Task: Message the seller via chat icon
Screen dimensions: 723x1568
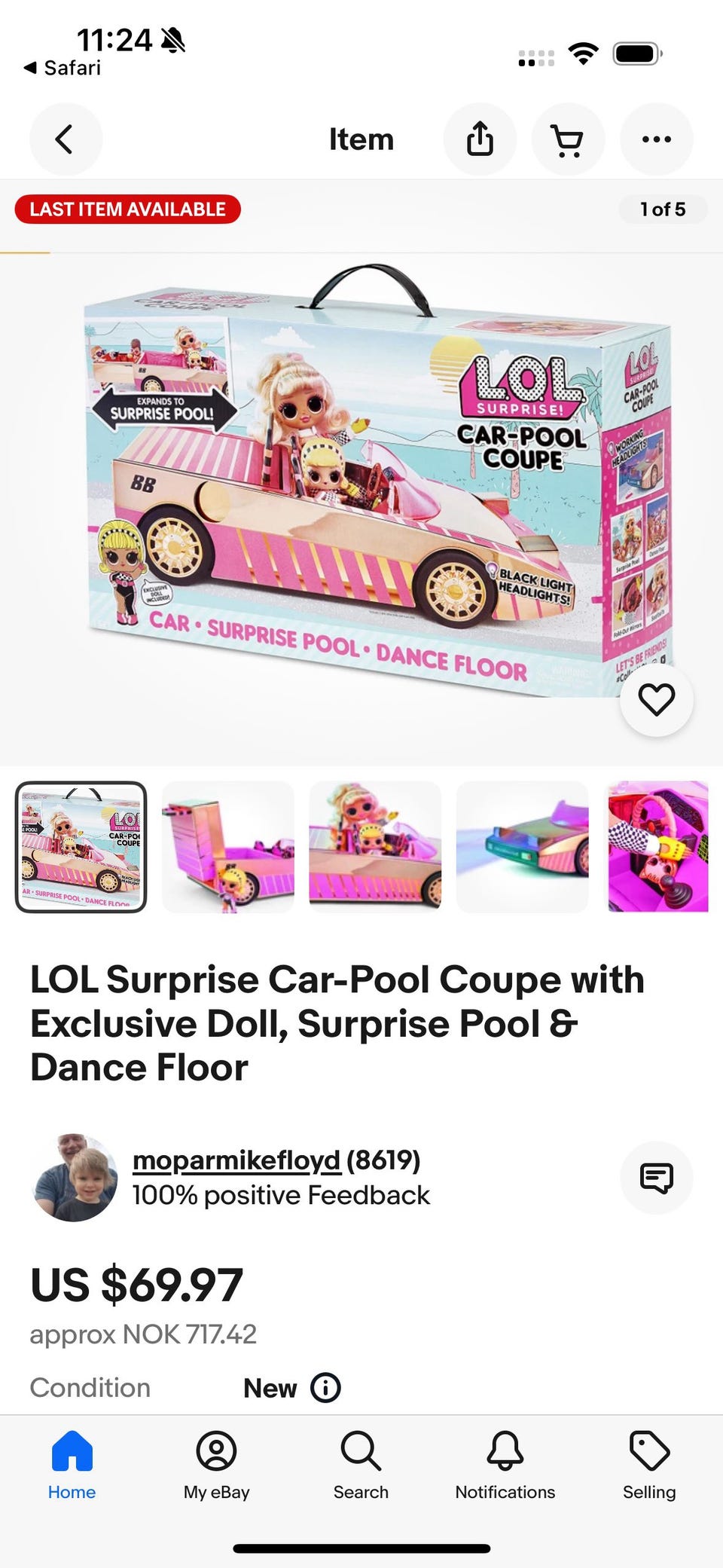Action: [656, 1178]
